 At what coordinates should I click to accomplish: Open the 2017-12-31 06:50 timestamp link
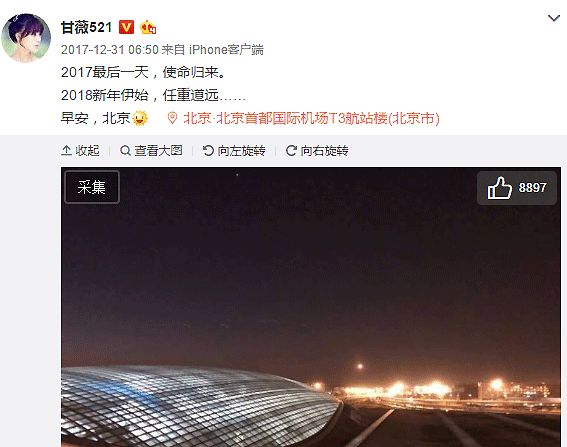click(110, 50)
